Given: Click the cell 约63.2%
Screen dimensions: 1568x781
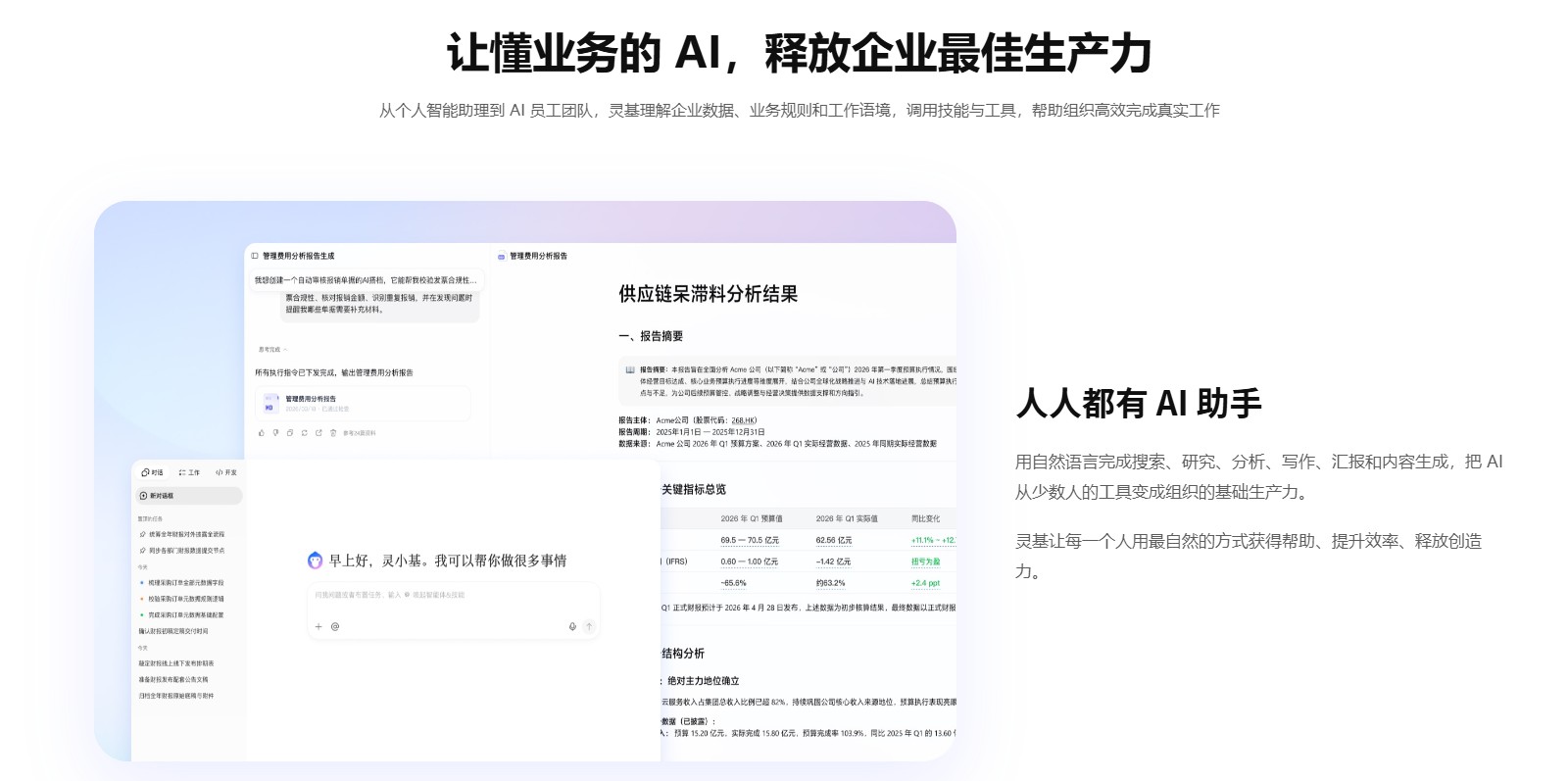Looking at the screenshot, I should [830, 583].
